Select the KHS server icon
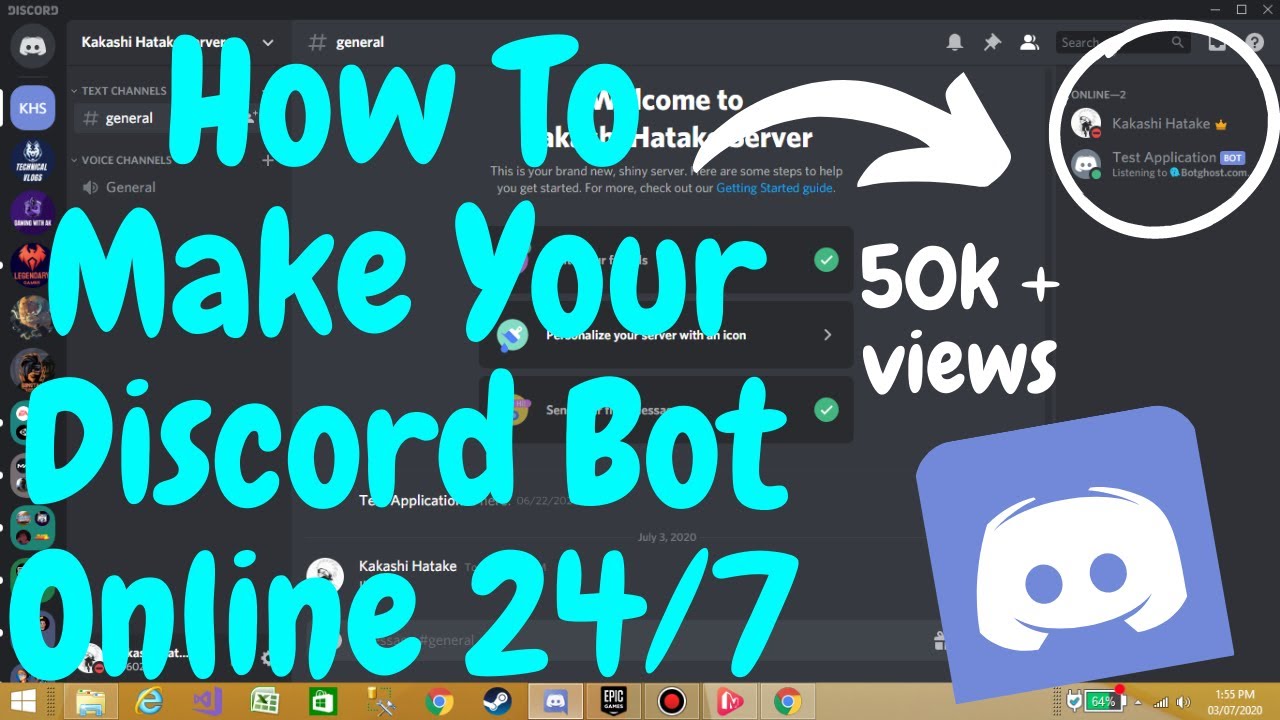This screenshot has width=1280, height=720. (33, 108)
